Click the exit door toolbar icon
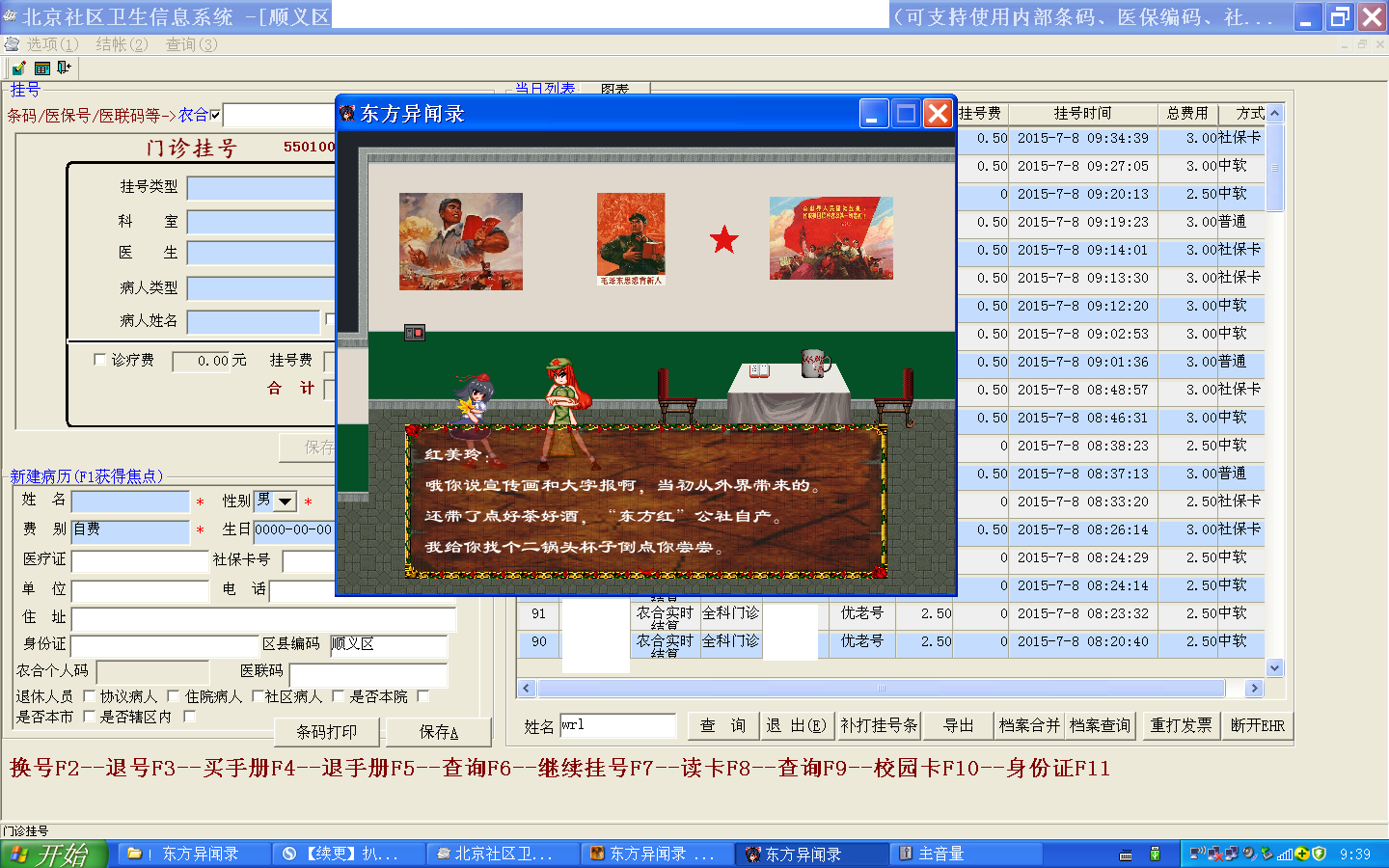 [64, 68]
